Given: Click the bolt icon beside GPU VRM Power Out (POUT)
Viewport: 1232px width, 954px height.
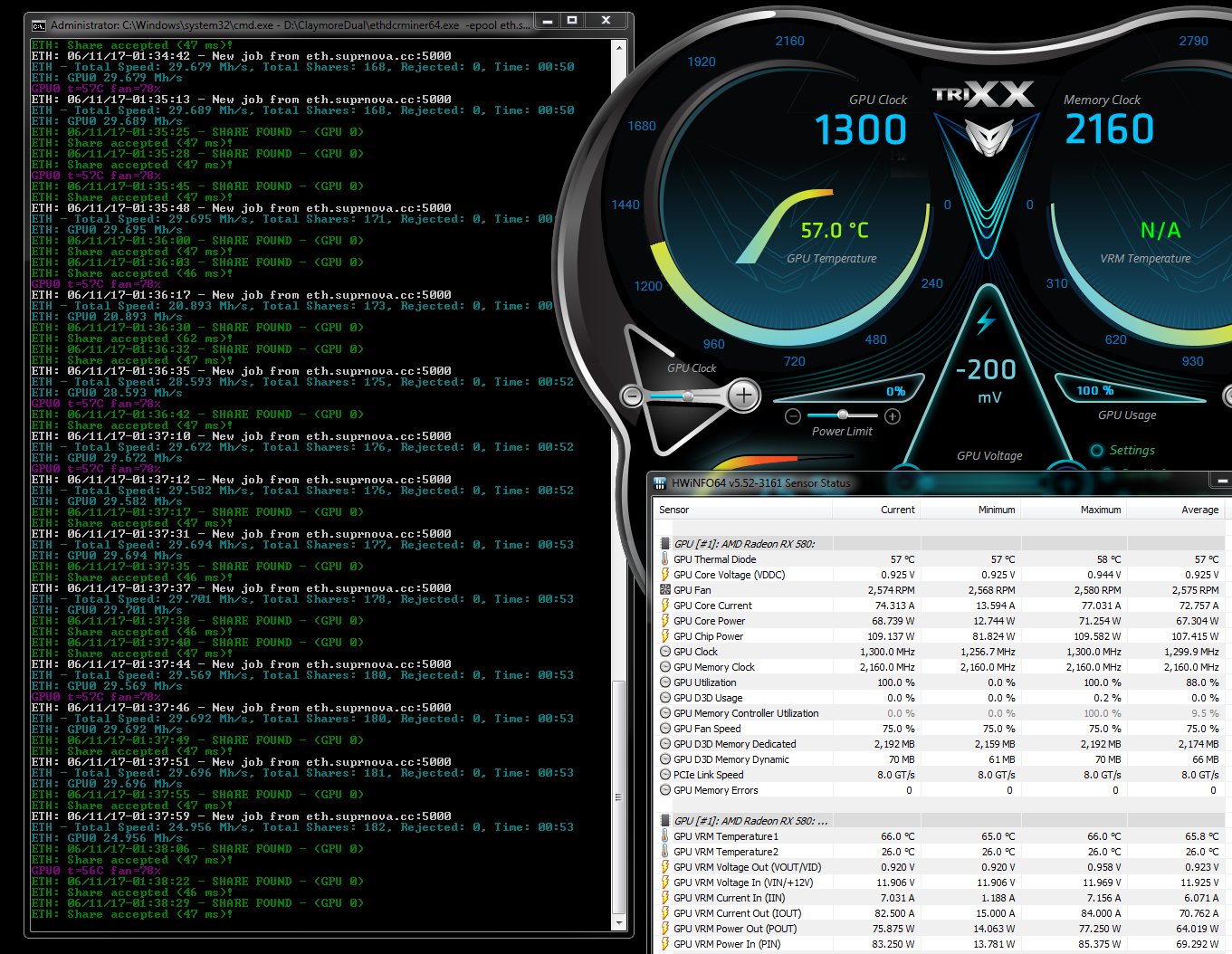Looking at the screenshot, I should [x=665, y=929].
